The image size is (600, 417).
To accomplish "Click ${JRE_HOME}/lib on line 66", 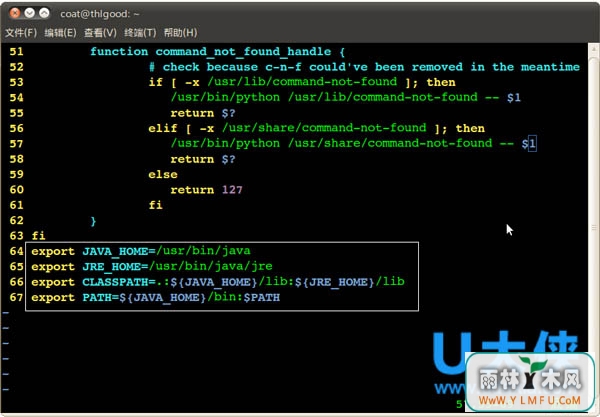I will coord(349,282).
